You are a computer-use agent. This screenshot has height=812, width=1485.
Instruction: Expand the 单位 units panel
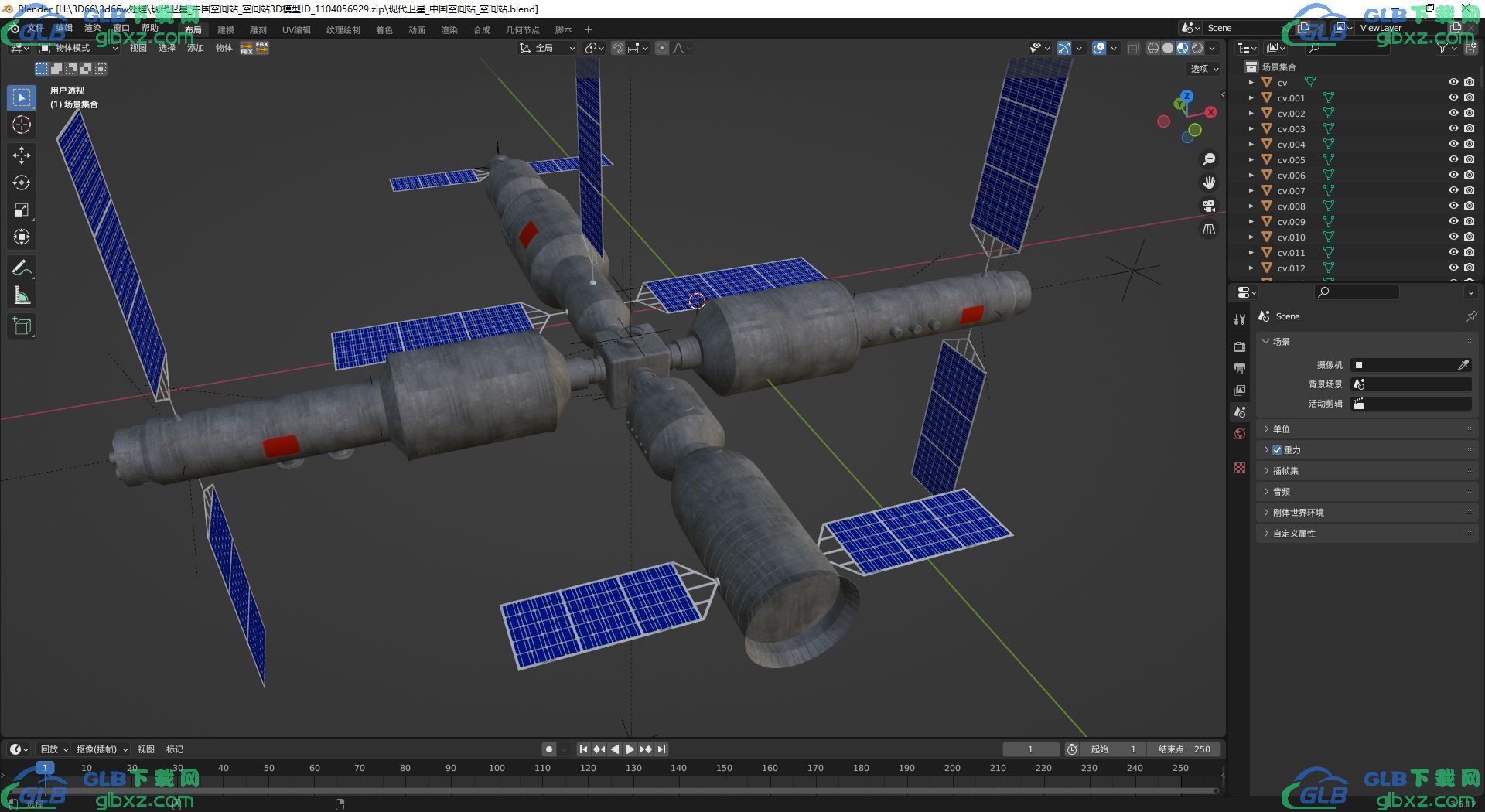click(1367, 429)
